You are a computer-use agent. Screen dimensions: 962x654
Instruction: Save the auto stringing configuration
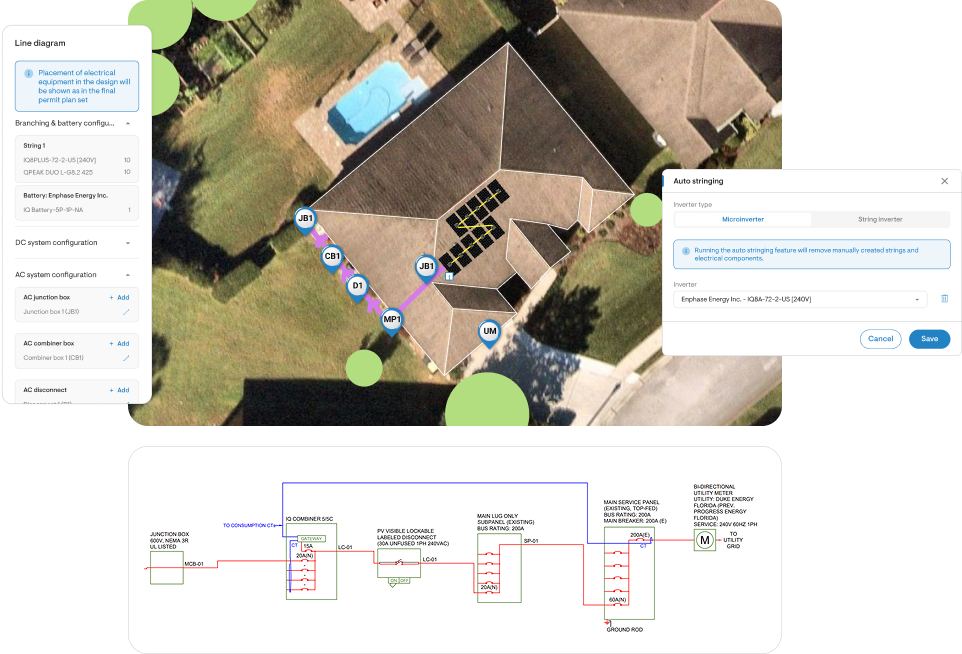[929, 339]
